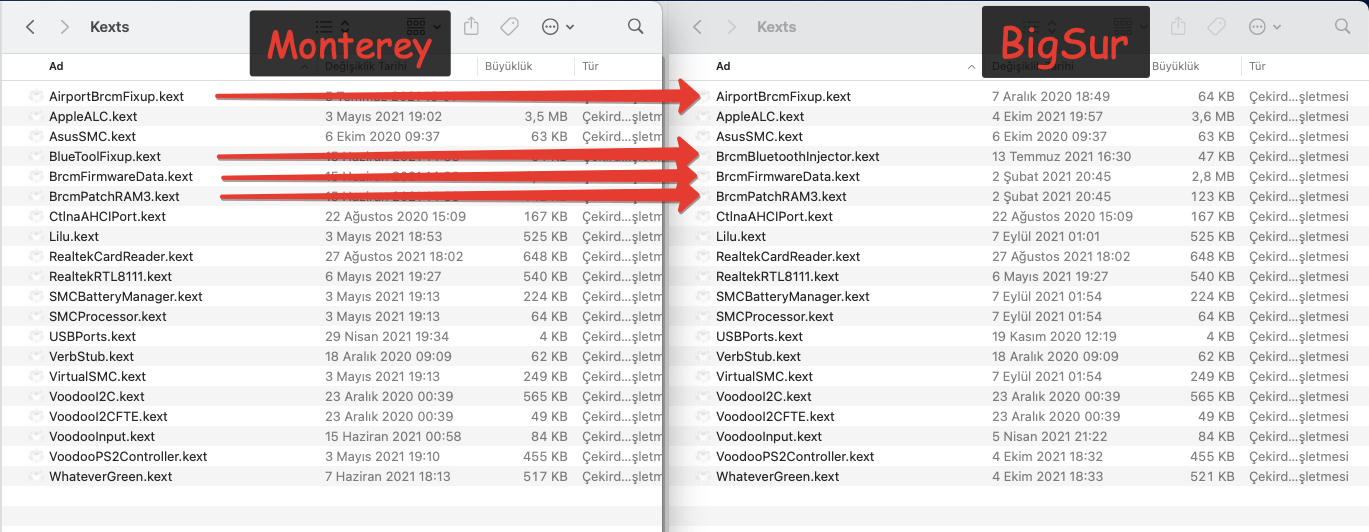The image size is (1369, 532).
Task: Open the more actions dropdown in Monterey window
Action: pos(557,27)
